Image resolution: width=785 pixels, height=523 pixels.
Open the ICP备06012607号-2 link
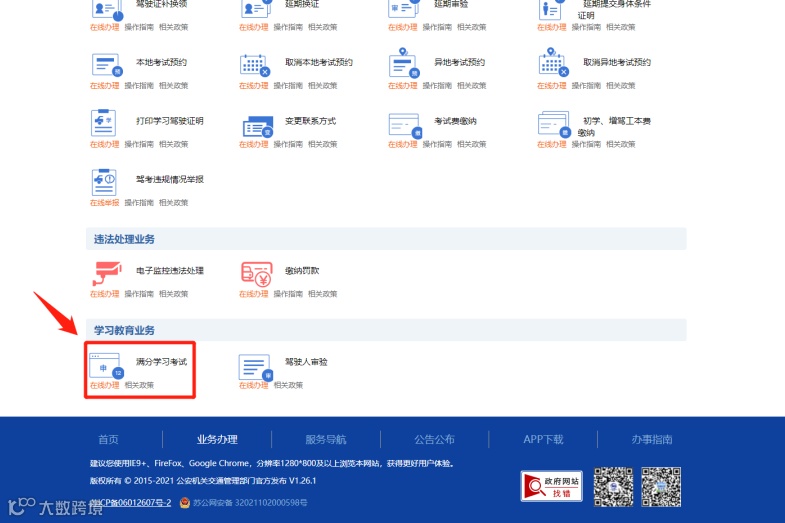(133, 502)
